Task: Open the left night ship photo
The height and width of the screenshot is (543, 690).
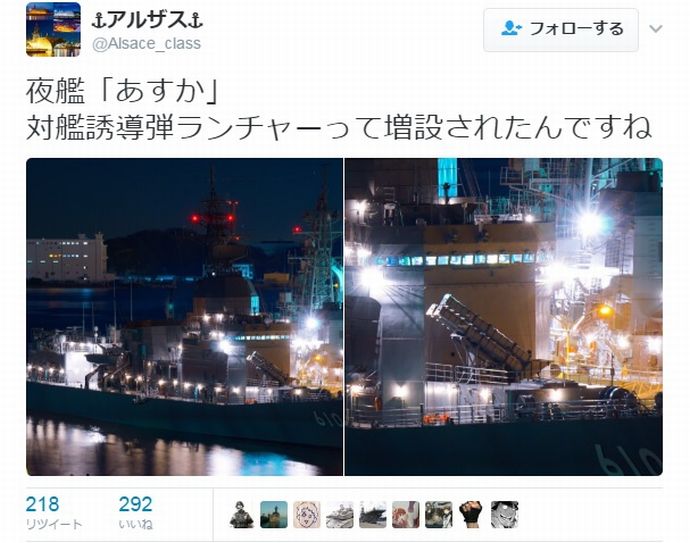Action: point(184,317)
